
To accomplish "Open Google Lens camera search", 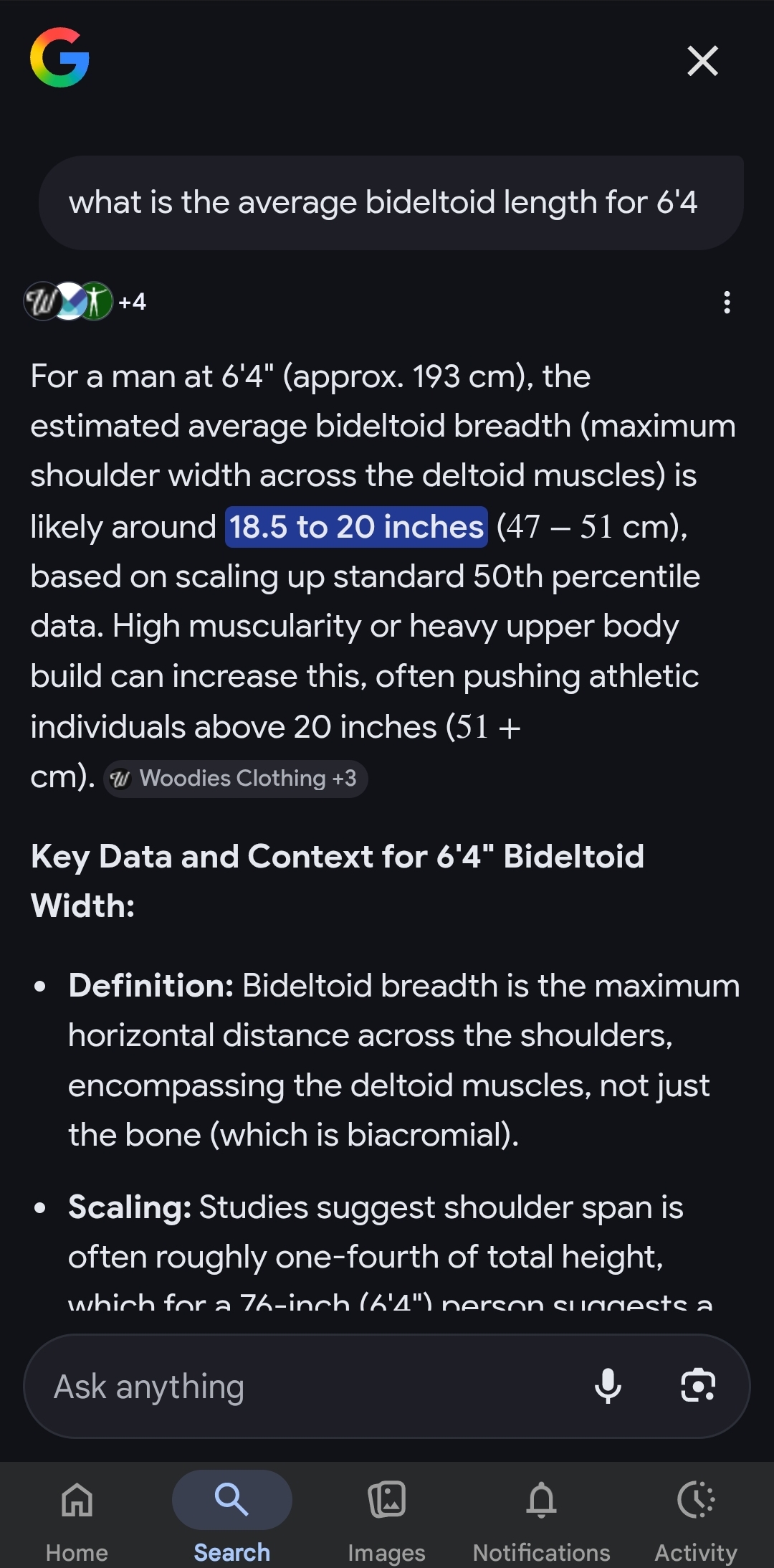I will point(698,1385).
